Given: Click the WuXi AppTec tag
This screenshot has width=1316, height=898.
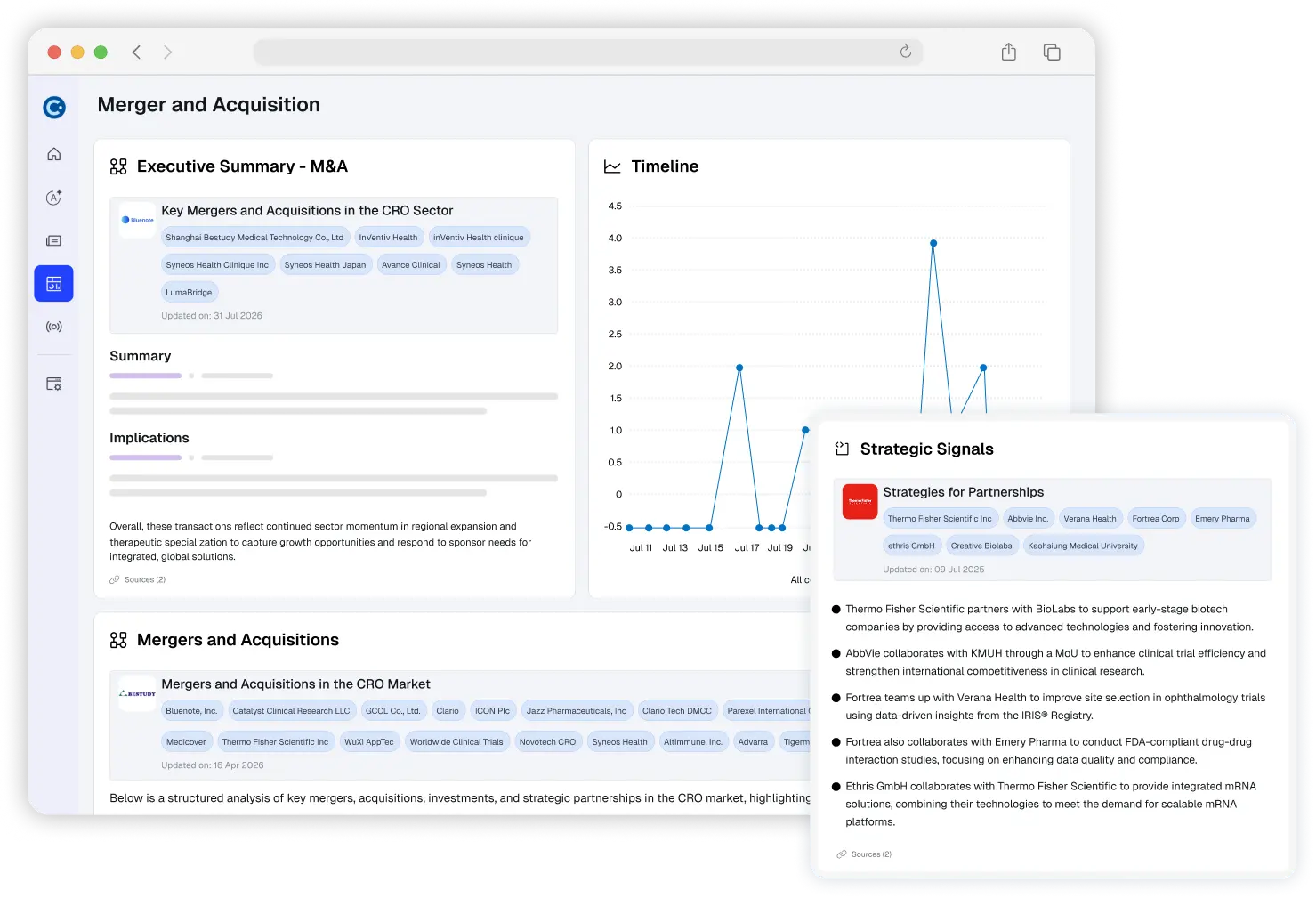Looking at the screenshot, I should (x=369, y=742).
